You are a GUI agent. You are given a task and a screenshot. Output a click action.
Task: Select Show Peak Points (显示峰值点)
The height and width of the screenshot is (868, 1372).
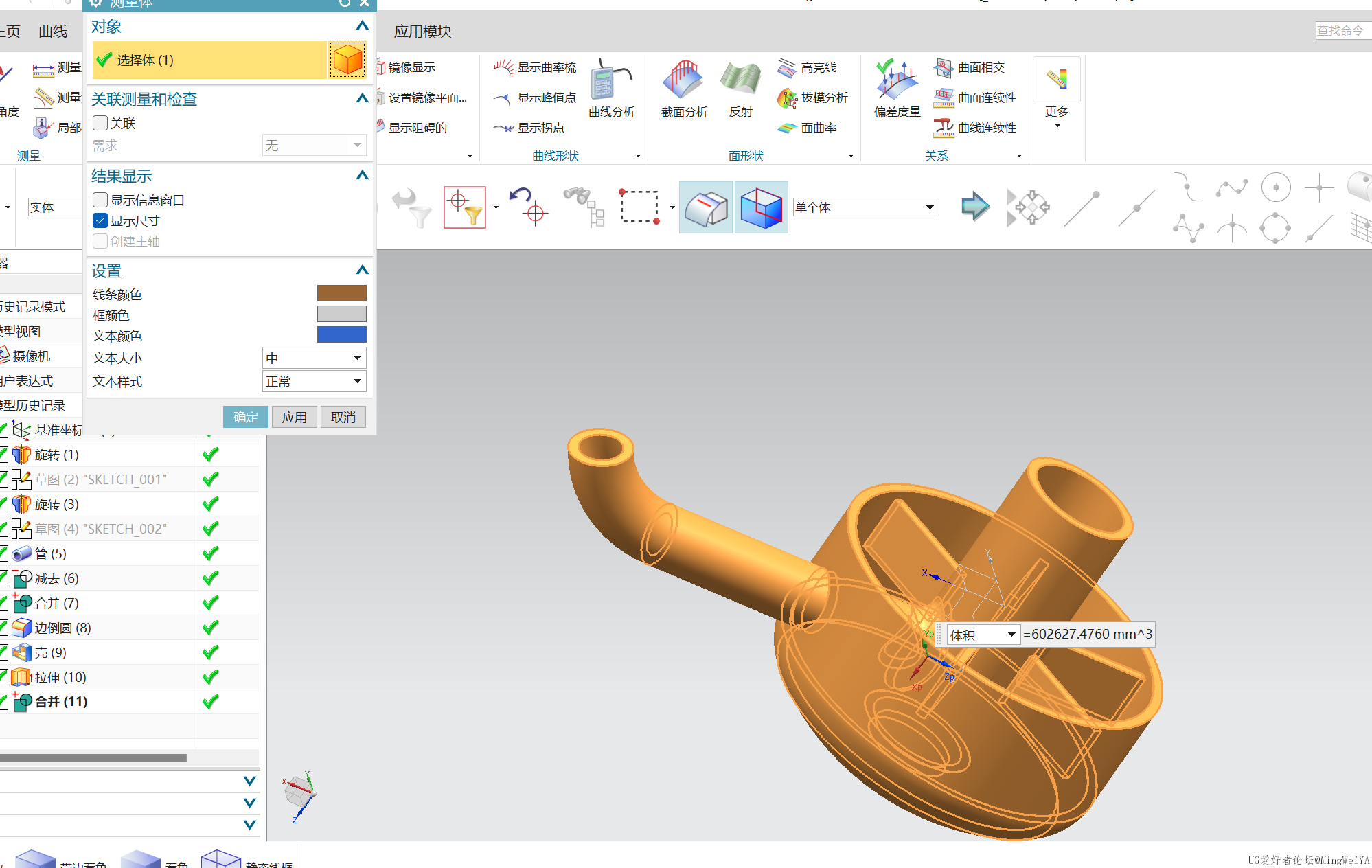click(535, 98)
